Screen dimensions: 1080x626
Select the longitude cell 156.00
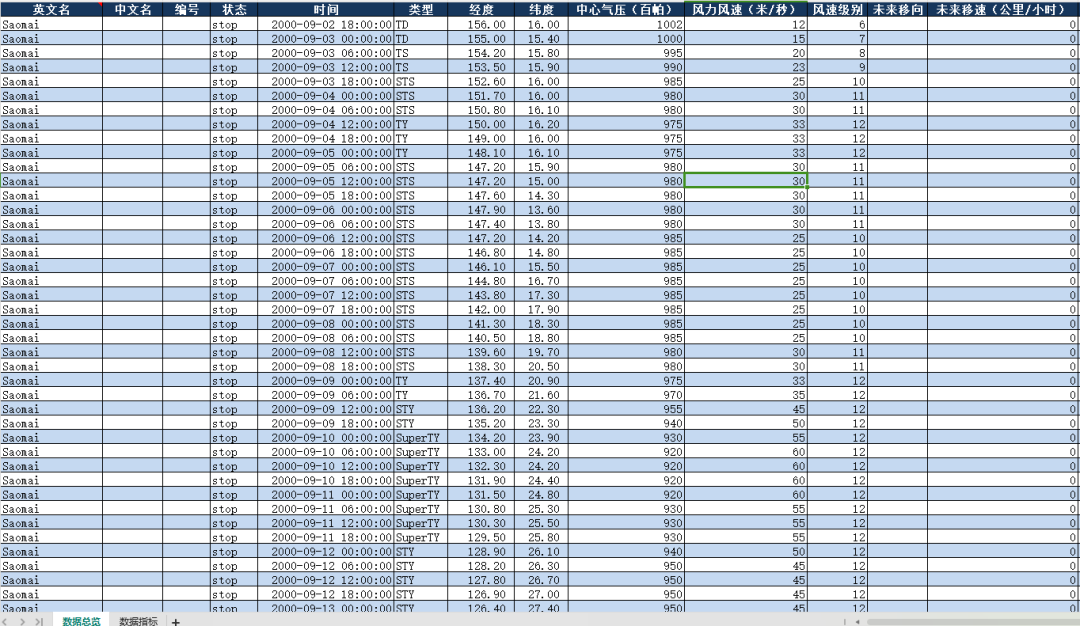tap(481, 25)
